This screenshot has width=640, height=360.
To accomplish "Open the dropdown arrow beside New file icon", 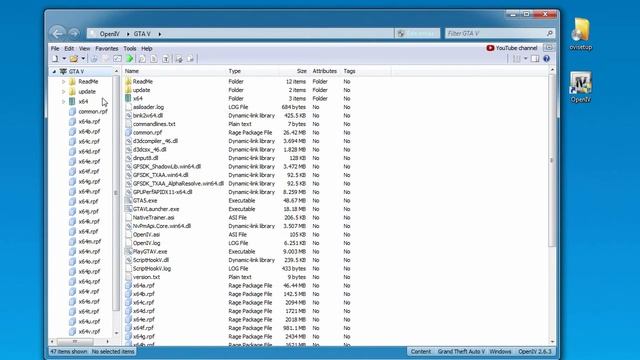I will coord(64,59).
